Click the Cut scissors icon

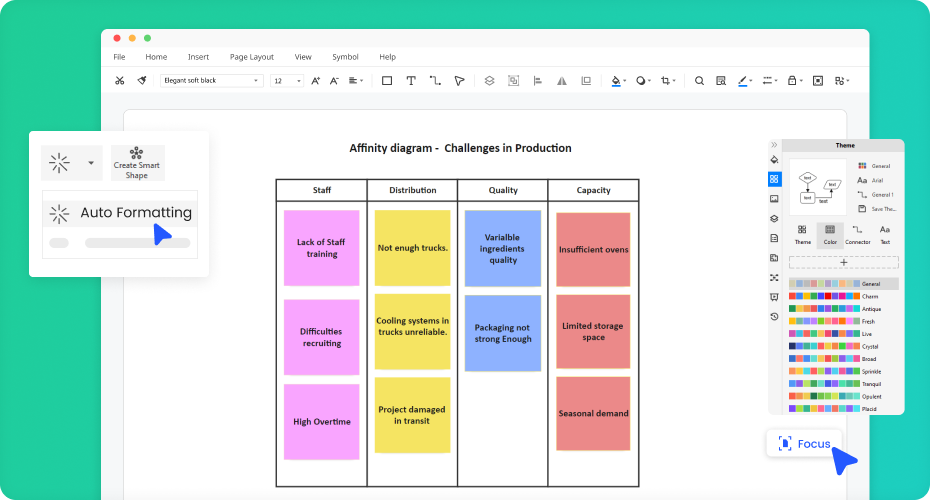click(x=120, y=81)
